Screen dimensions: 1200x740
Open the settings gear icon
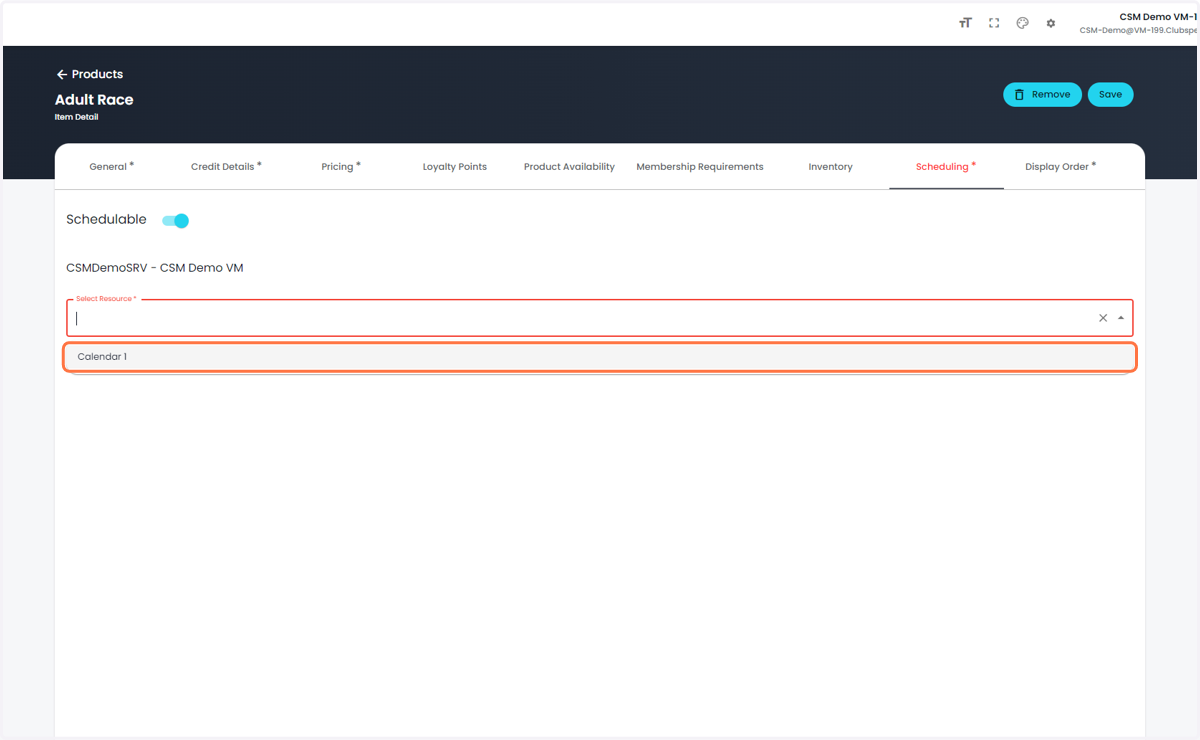[1051, 23]
